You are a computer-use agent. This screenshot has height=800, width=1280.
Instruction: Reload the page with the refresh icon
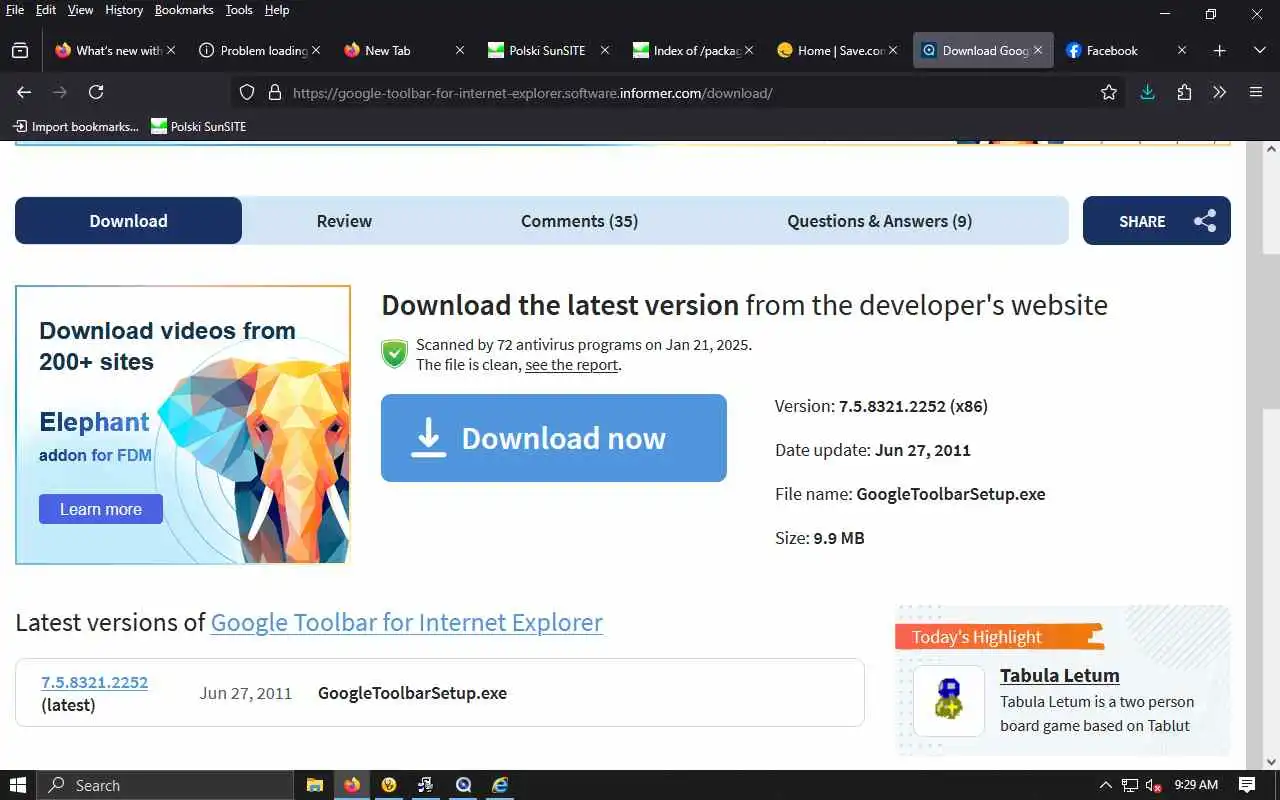[96, 92]
